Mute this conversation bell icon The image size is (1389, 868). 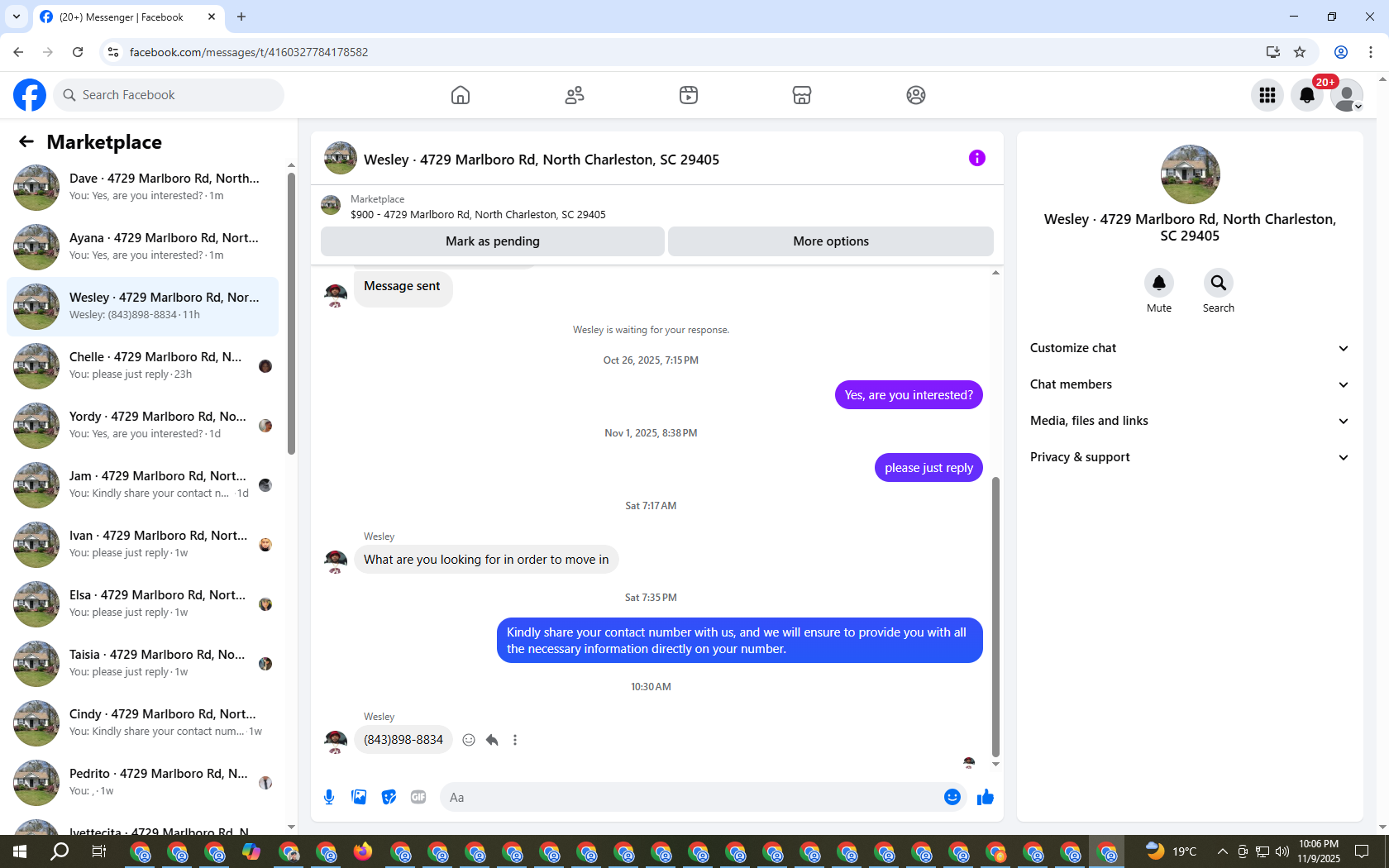point(1159,283)
